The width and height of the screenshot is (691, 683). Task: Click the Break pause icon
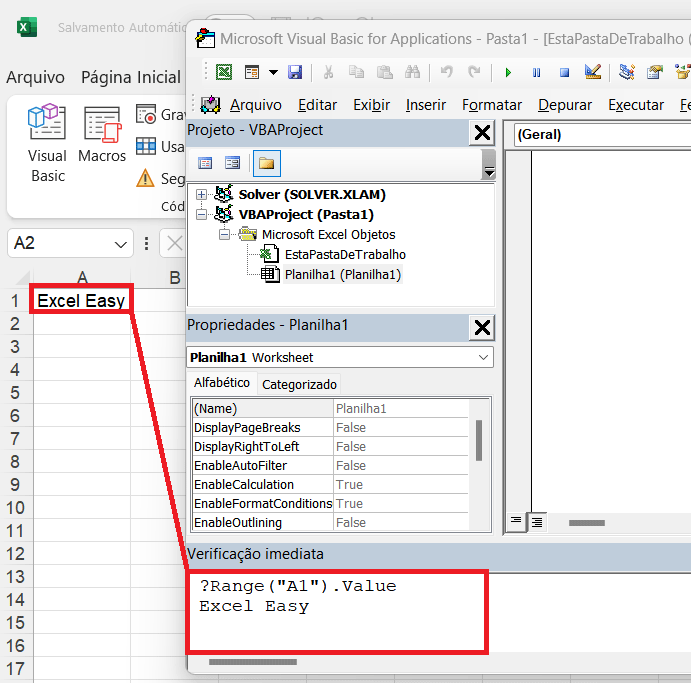(x=536, y=72)
